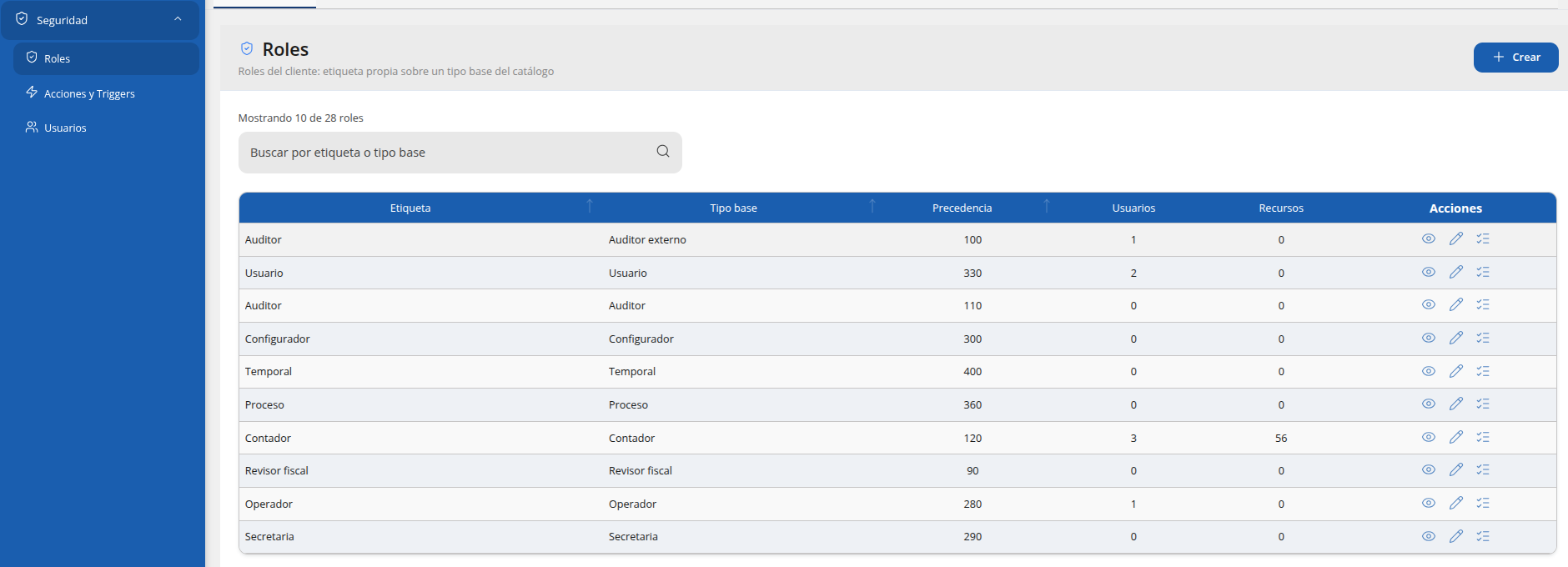This screenshot has width=1568, height=567.
Task: Click the Crear button
Action: [x=1515, y=58]
